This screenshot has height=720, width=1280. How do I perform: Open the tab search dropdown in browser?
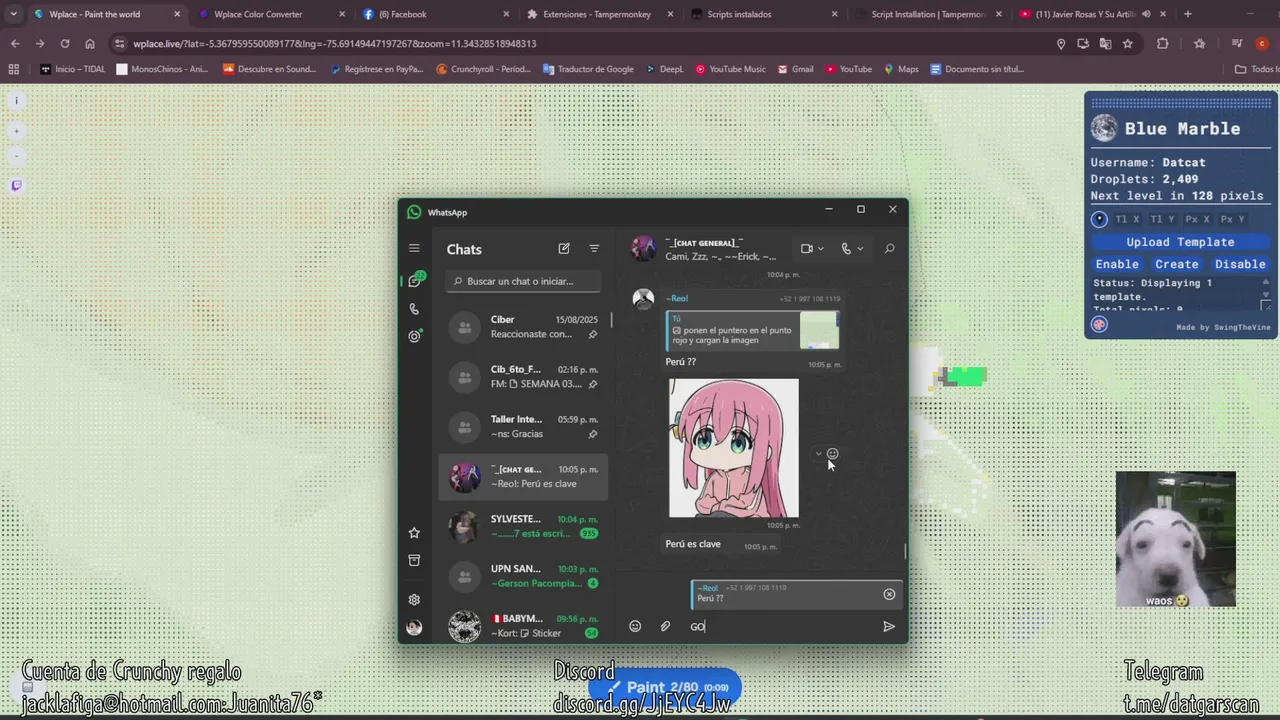[x=13, y=14]
